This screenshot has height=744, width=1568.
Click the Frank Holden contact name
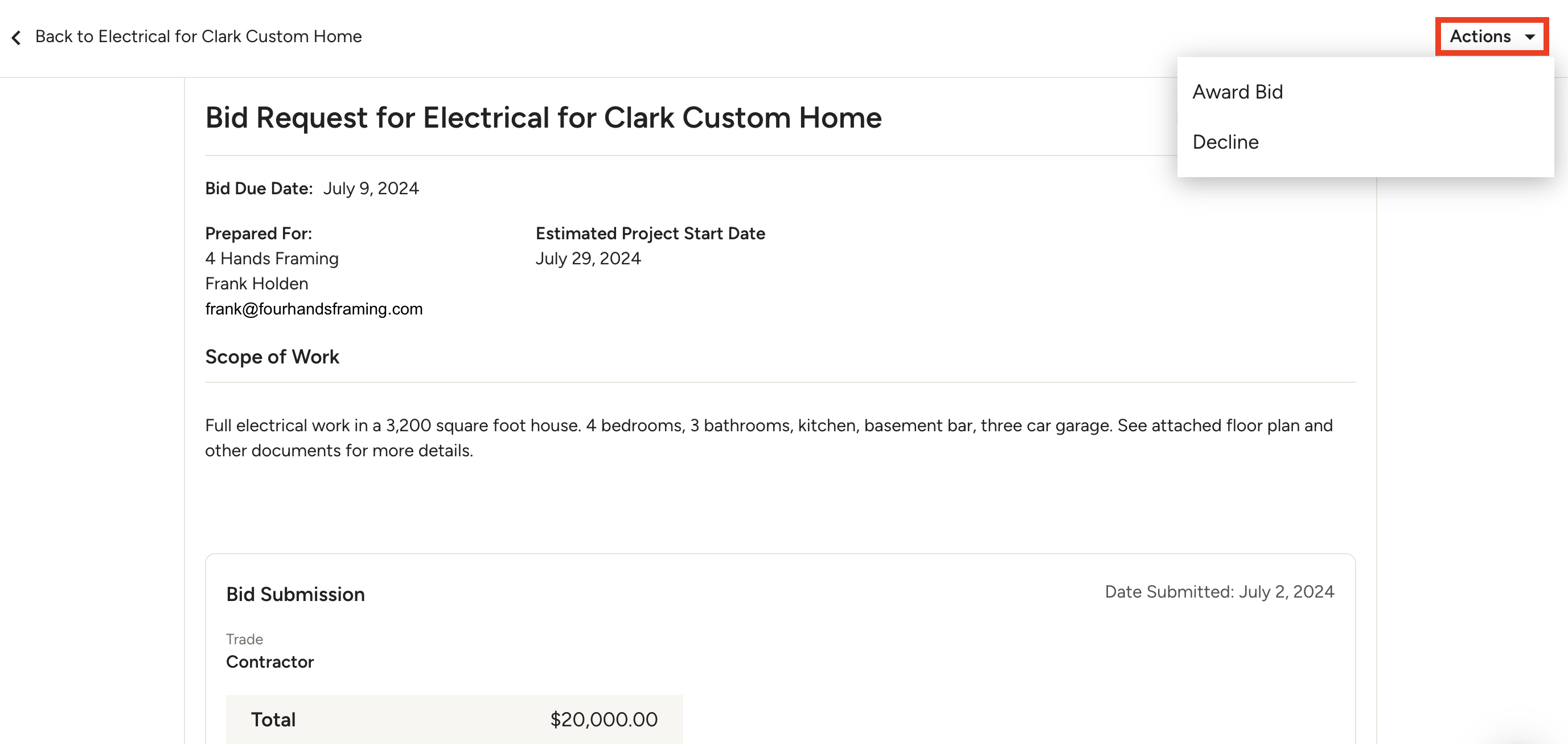(x=256, y=284)
